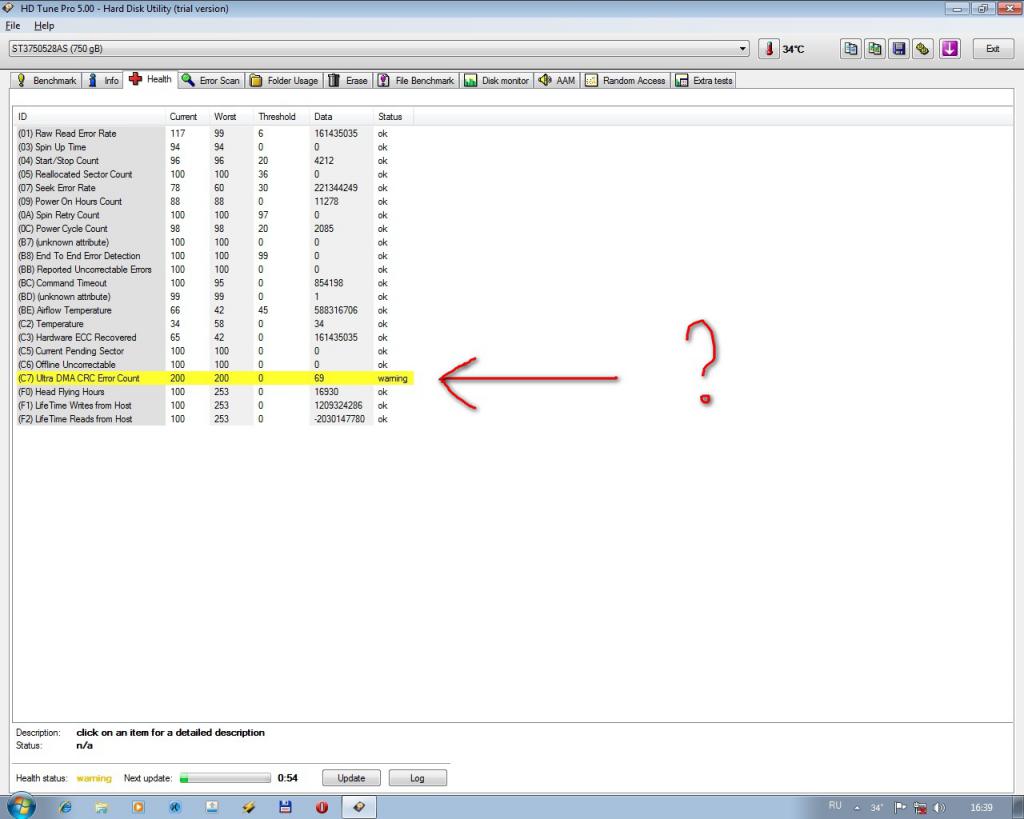
Task: Open the Extra tests tab
Action: tap(704, 80)
